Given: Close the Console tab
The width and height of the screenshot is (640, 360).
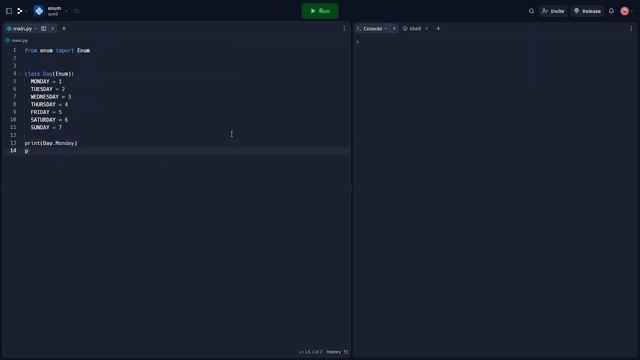Looking at the screenshot, I should coord(394,29).
